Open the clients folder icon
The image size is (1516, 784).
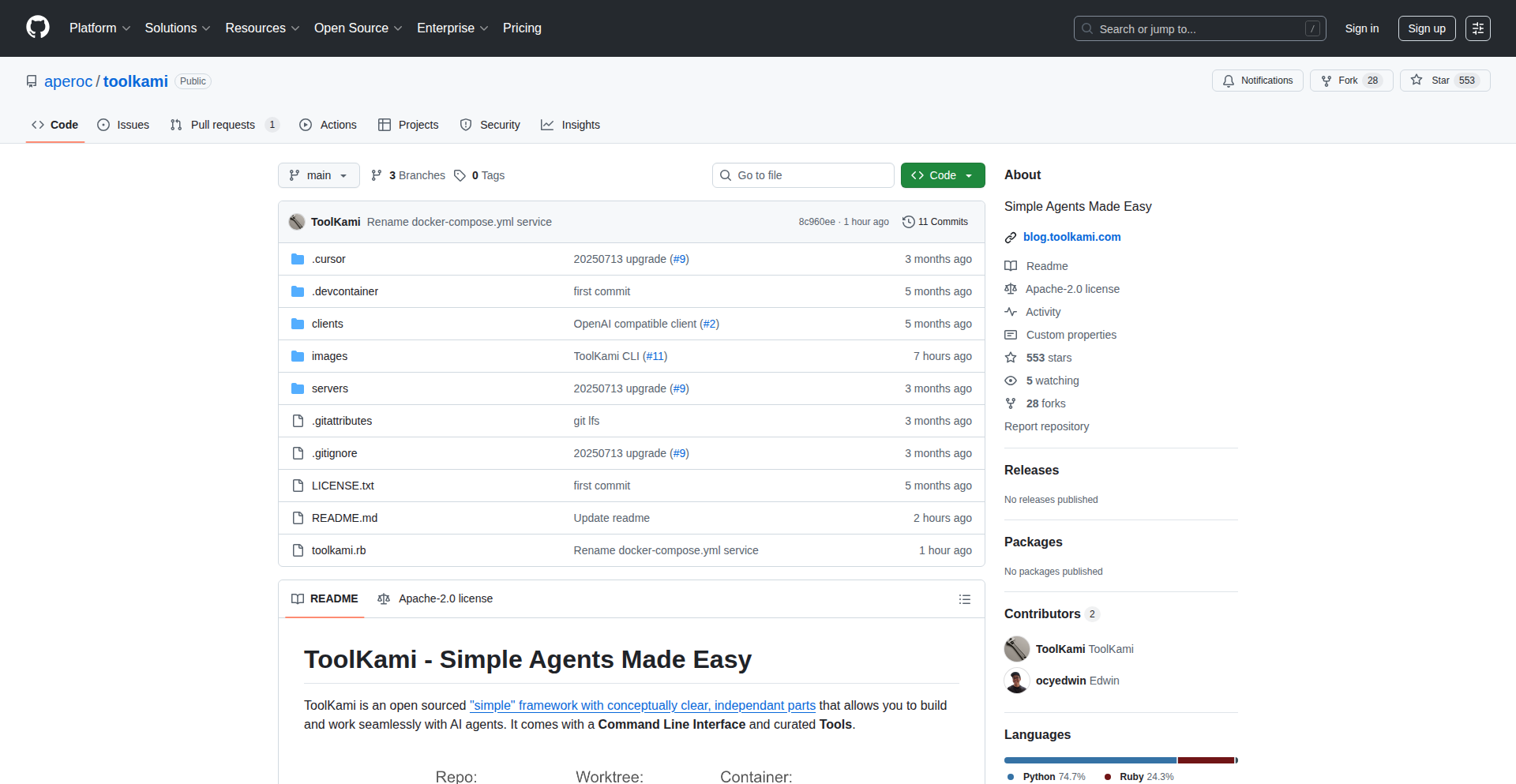(x=298, y=324)
